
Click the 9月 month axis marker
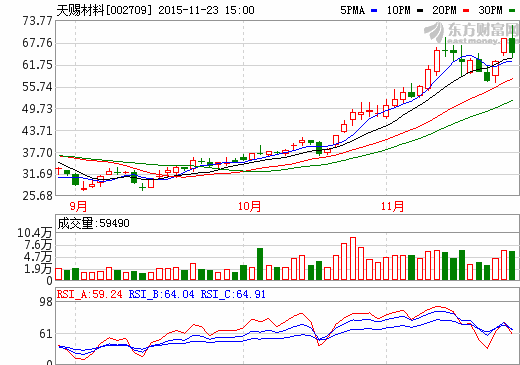tap(78, 206)
